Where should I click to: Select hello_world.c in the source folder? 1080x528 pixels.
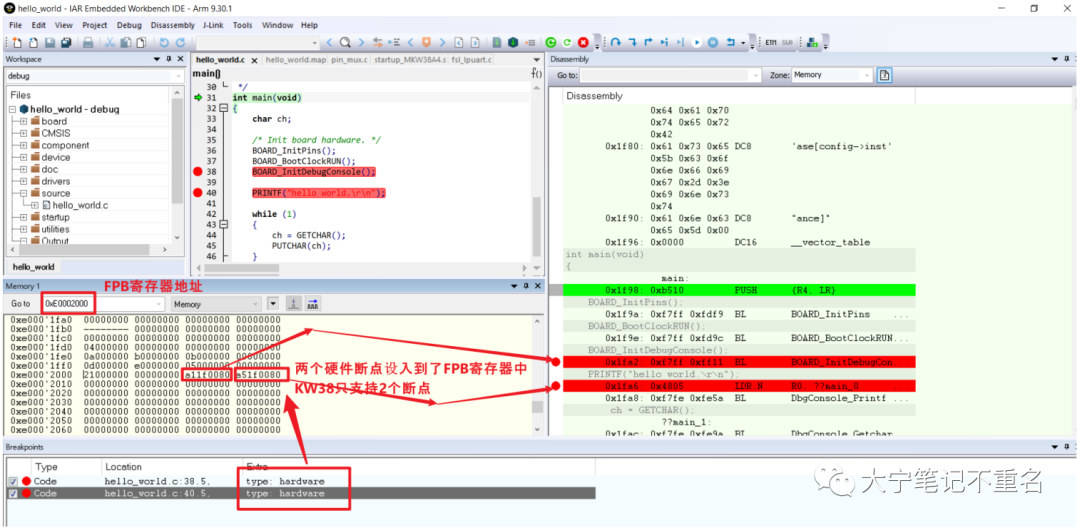80,205
